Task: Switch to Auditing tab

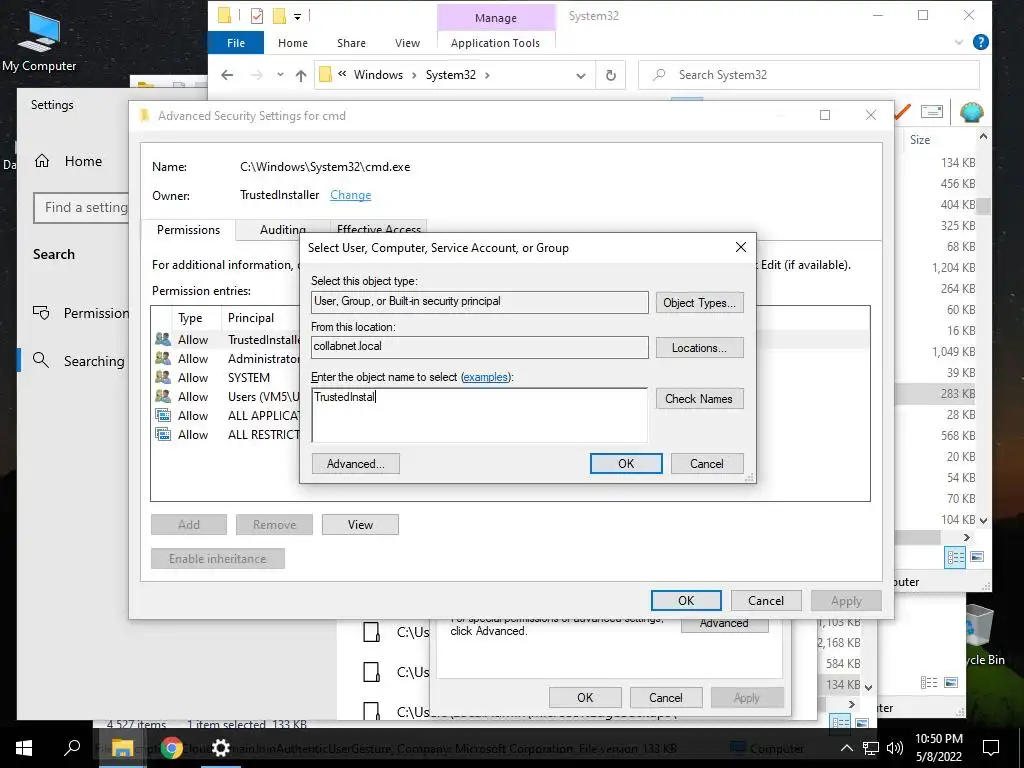Action: point(282,230)
